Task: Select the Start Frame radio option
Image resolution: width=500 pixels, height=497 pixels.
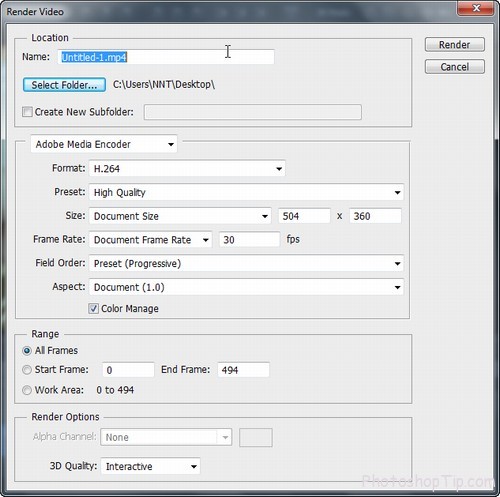Action: [x=27, y=370]
